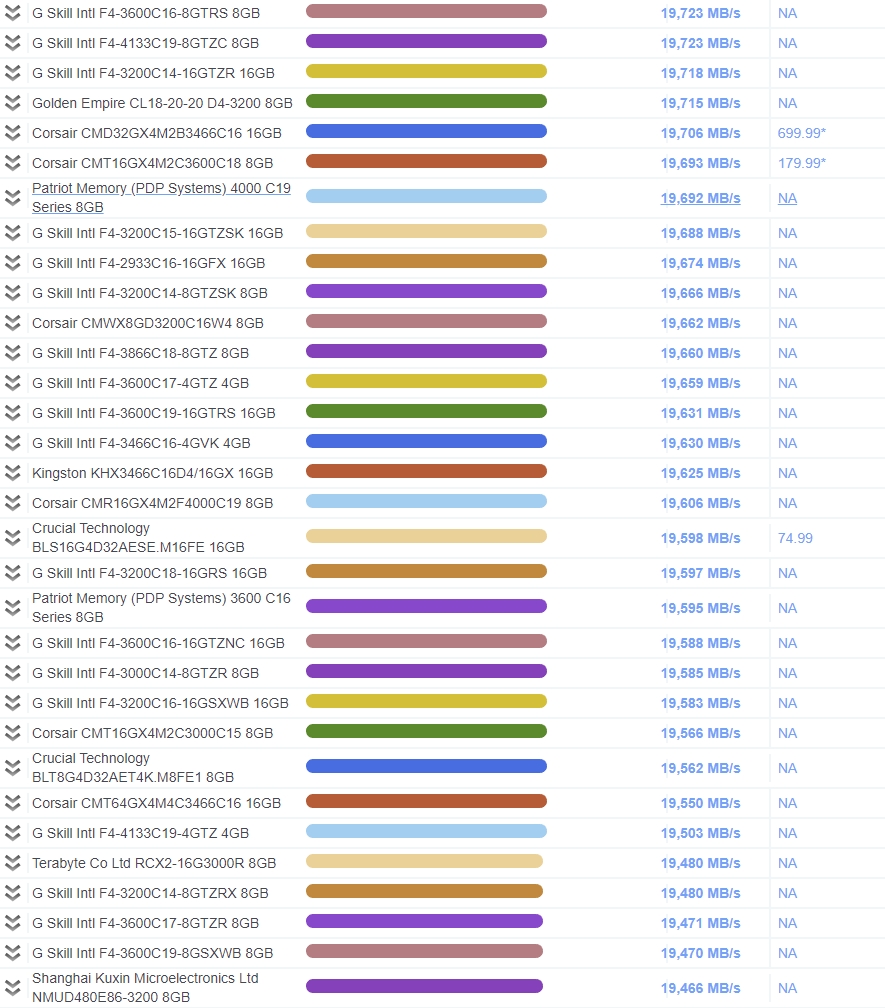Expand the Golden Empire CL18-20-20 row chevron
The height and width of the screenshot is (1008, 885).
click(12, 103)
